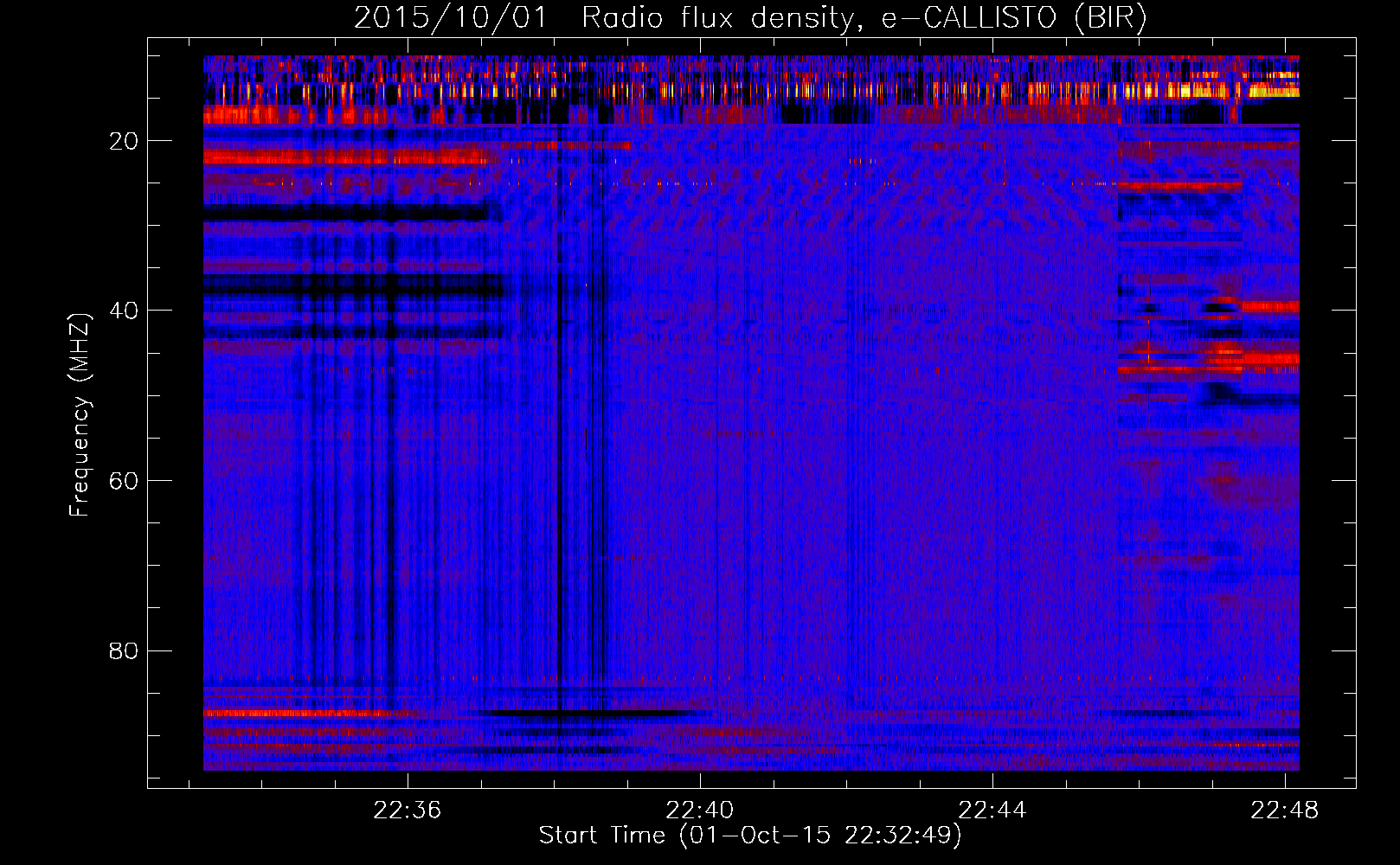Click the 22:48 time tick label
This screenshot has height=865, width=1400.
pyautogui.click(x=1284, y=810)
